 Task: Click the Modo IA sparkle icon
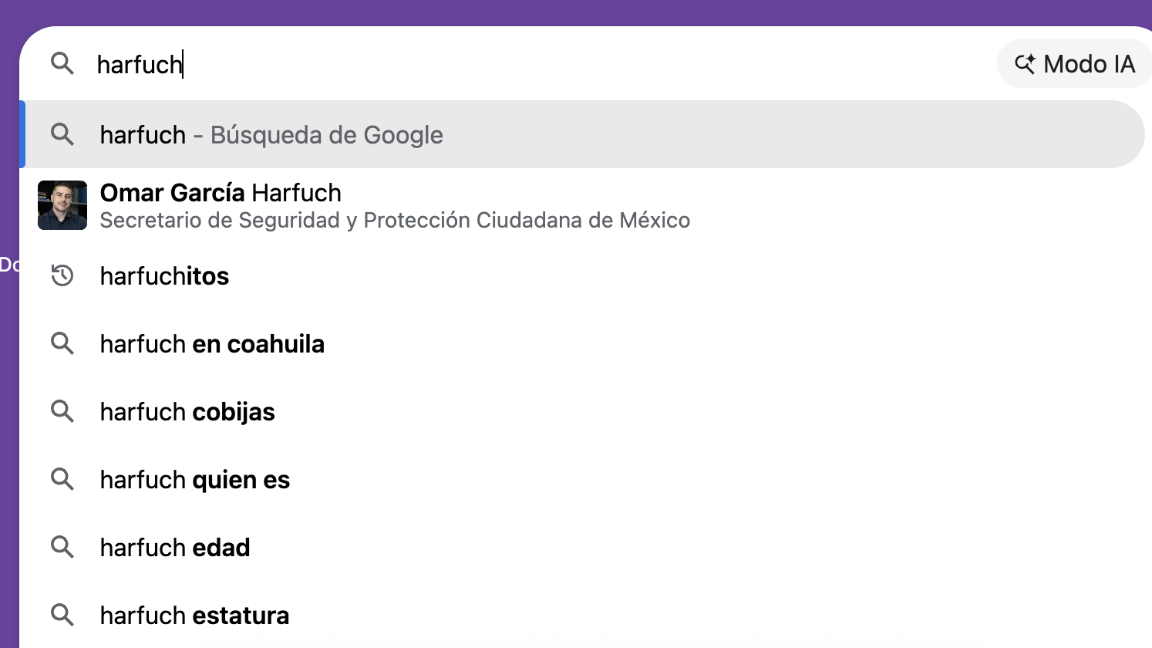[1024, 63]
